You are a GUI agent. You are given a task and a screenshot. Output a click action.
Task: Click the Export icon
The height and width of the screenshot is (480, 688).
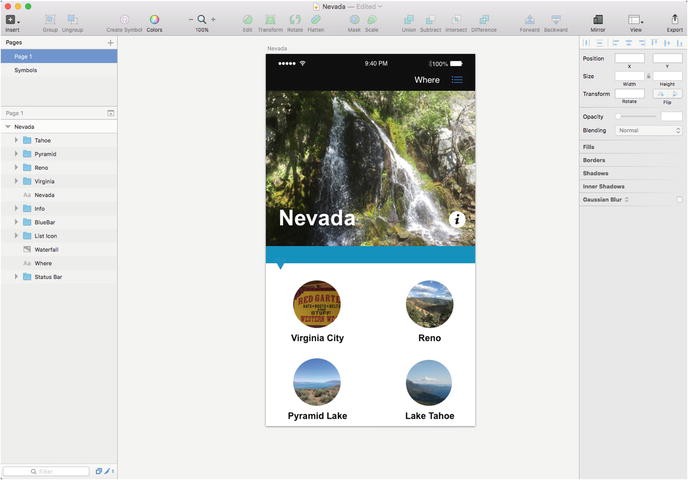pyautogui.click(x=674, y=19)
